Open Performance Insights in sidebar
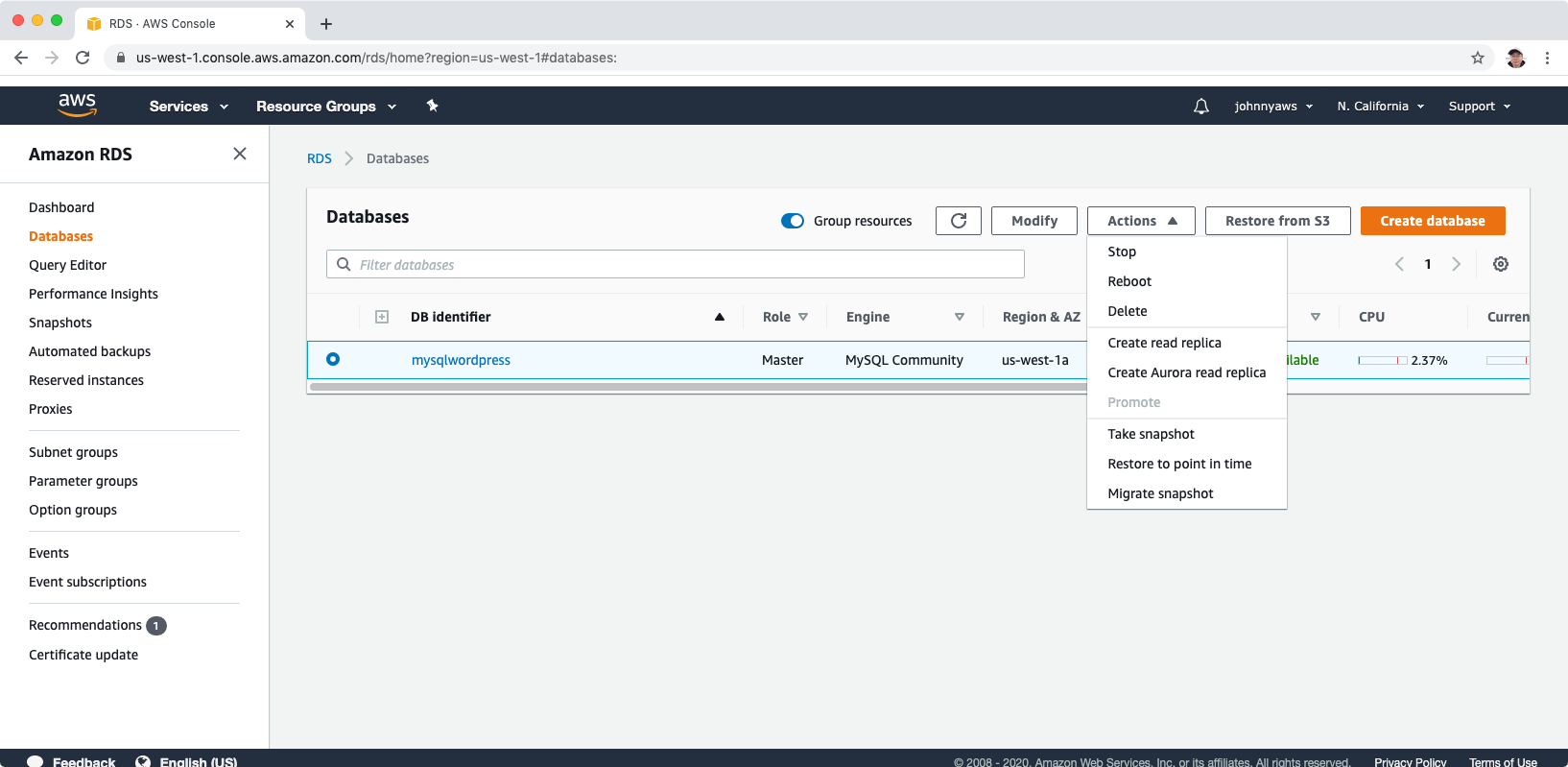Screen dimensions: 1568x767 pos(93,294)
